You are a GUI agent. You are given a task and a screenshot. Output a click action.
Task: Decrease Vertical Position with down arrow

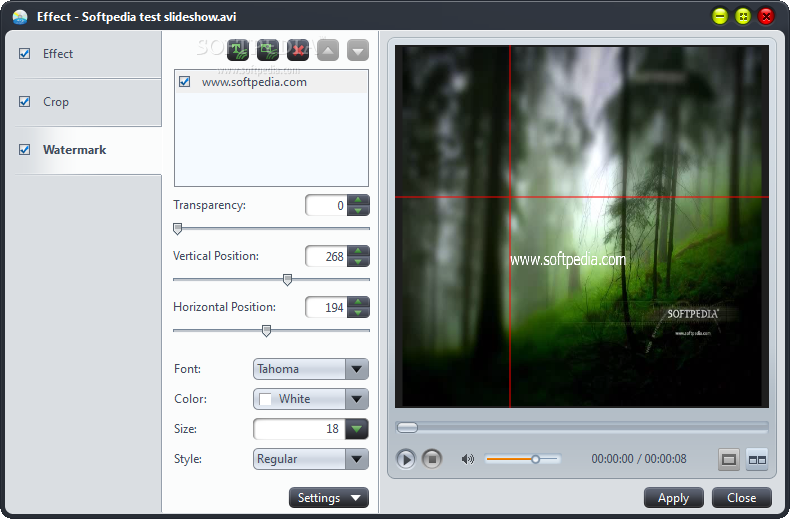pyautogui.click(x=358, y=262)
